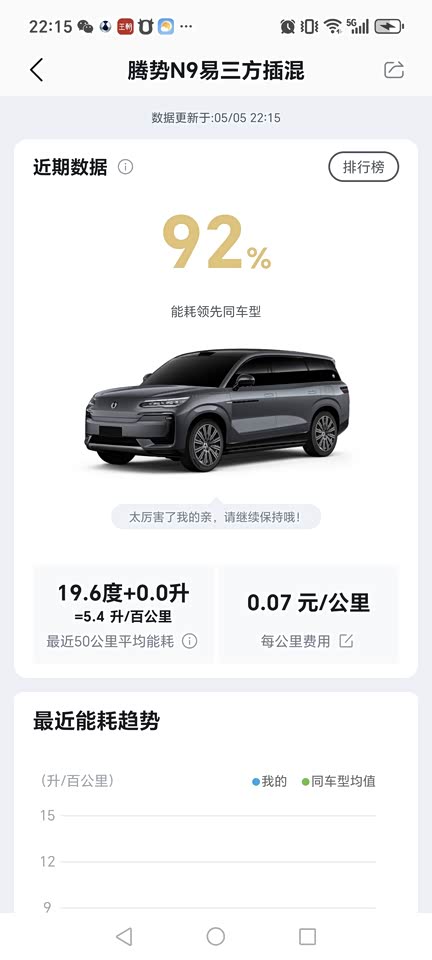Tap Android recent apps square
This screenshot has width=432, height=960.
(307, 936)
